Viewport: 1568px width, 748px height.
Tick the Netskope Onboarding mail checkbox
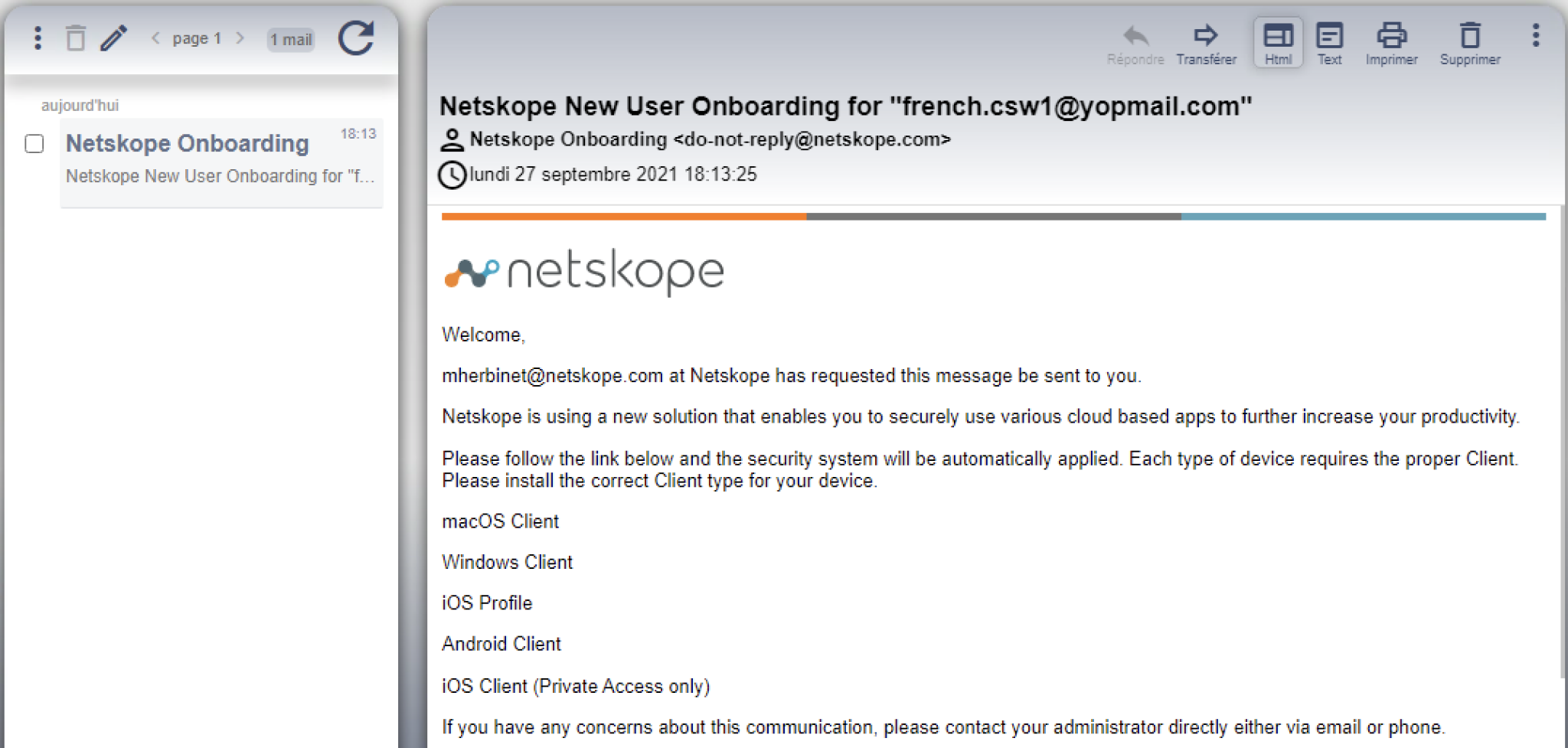34,144
